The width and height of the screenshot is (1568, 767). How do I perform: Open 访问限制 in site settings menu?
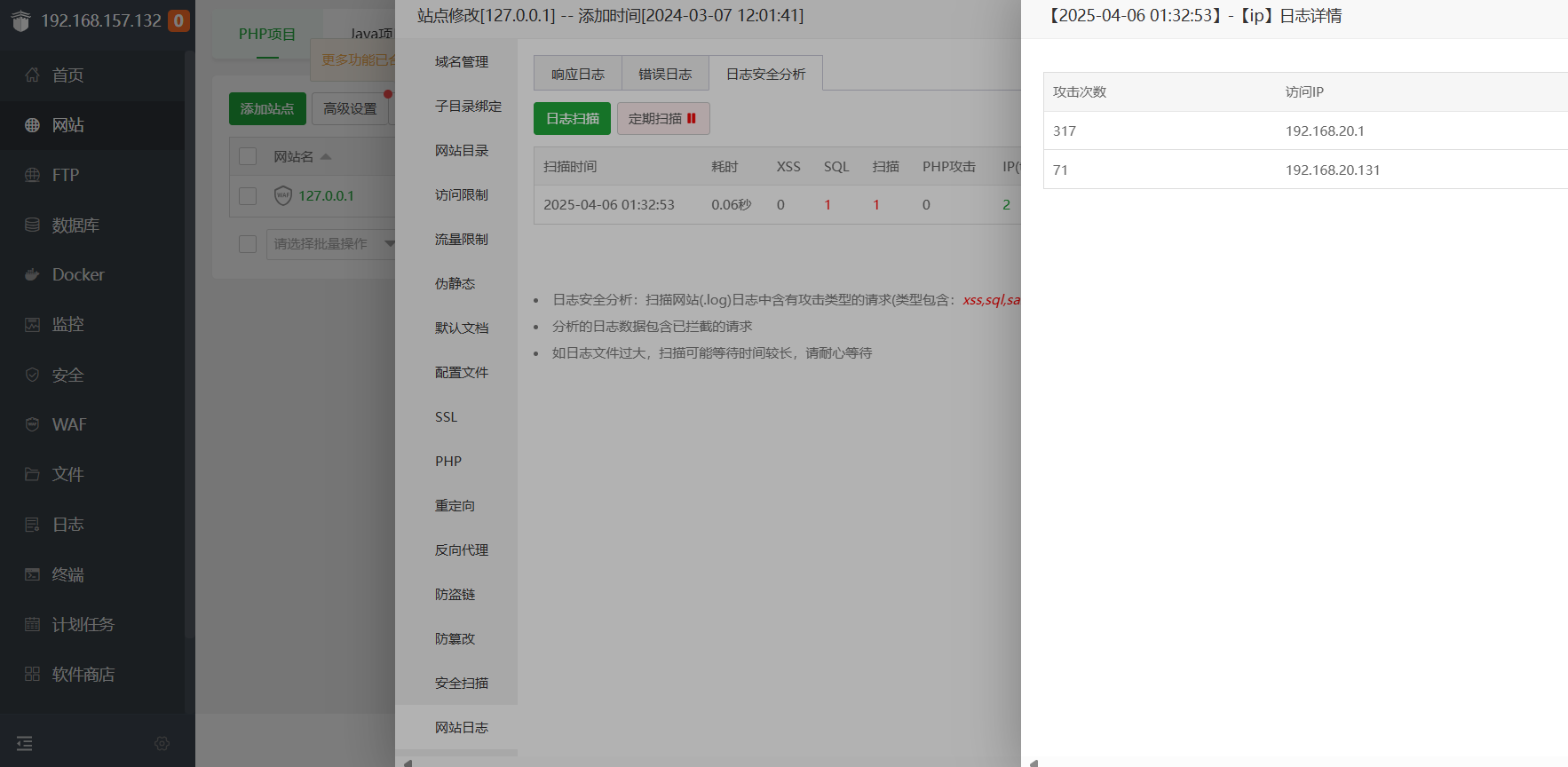coord(462,194)
